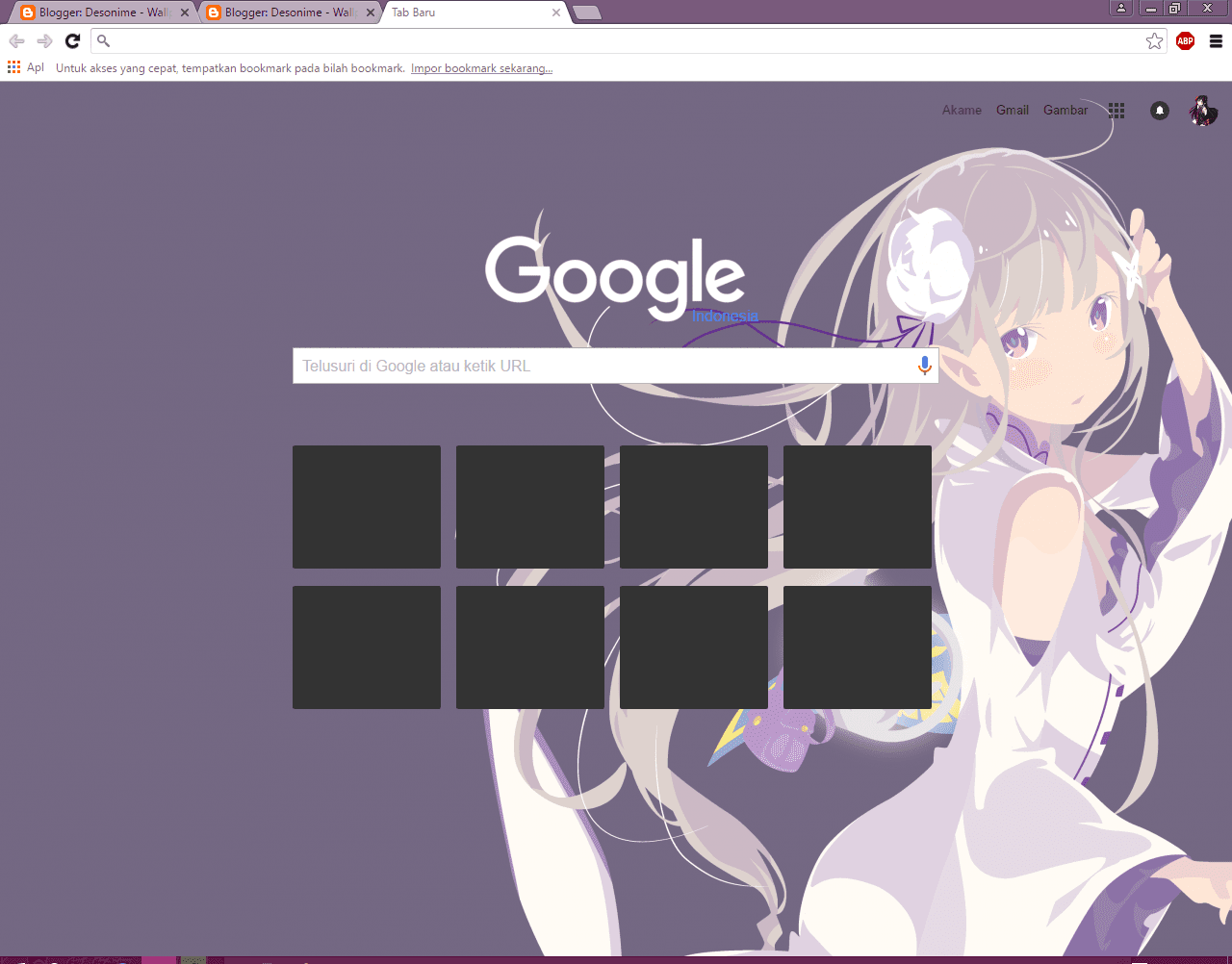Click the Impor bookmark sekarang link

[481, 68]
